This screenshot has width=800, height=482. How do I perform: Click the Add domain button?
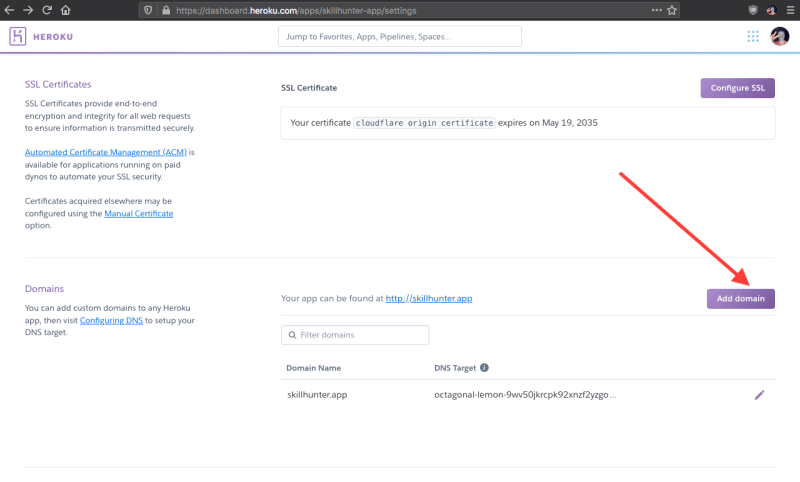741,298
